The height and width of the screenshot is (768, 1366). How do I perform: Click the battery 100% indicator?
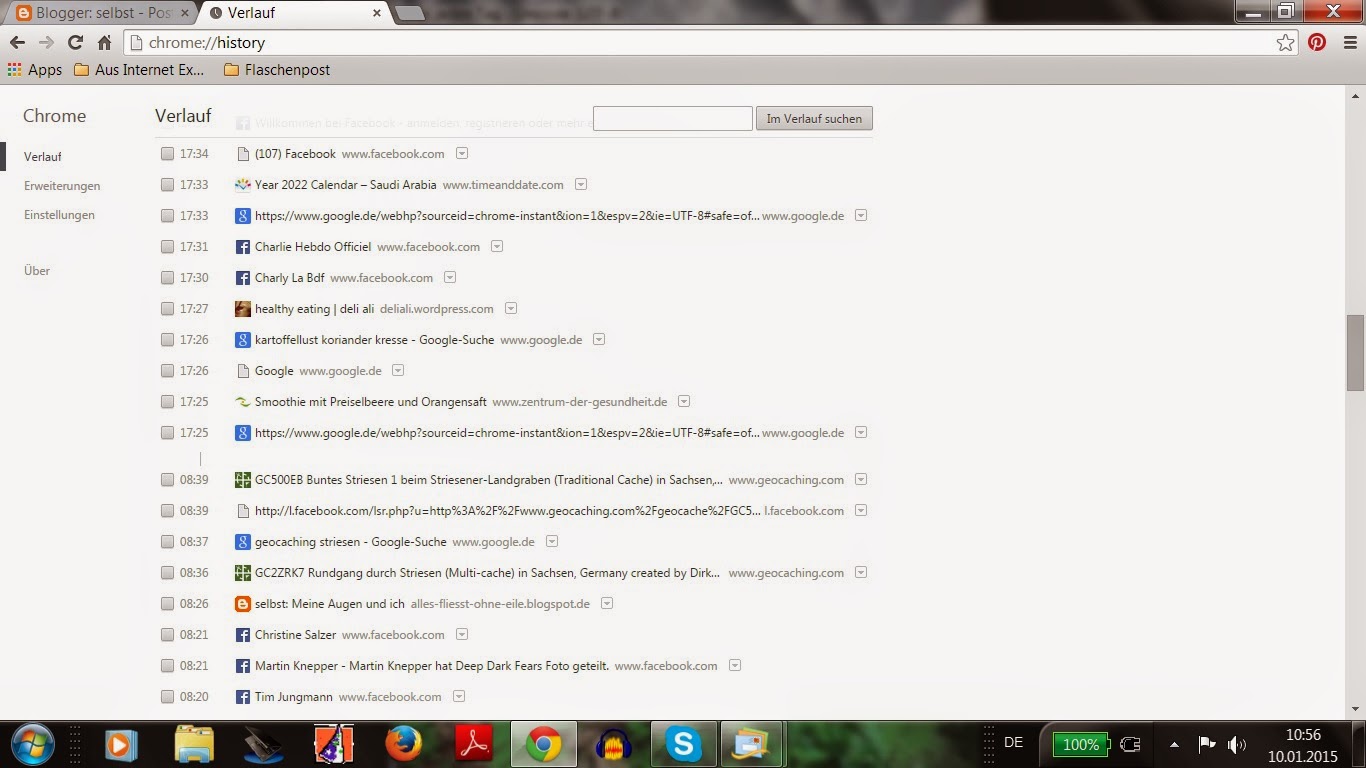click(1079, 744)
